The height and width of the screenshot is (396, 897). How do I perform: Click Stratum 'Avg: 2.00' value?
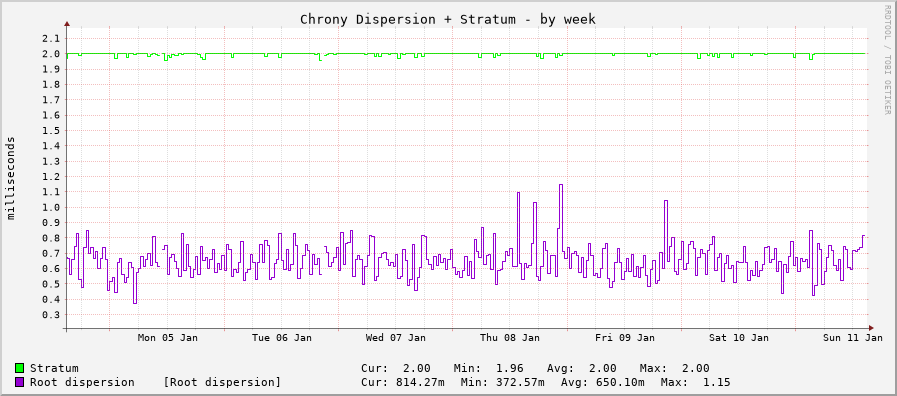[582, 368]
